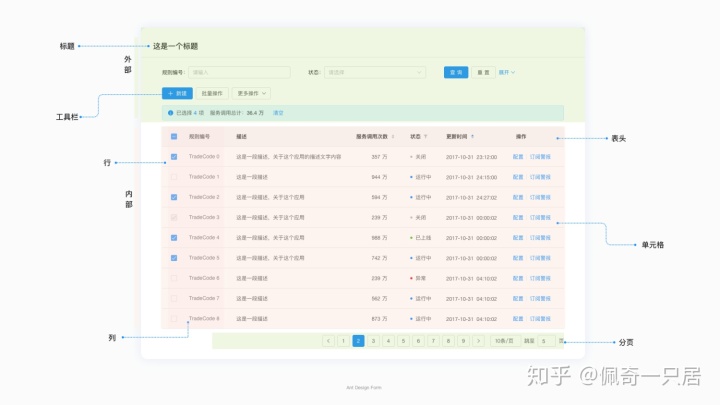Go to page 9 in pagination
The image size is (720, 405).
click(463, 341)
